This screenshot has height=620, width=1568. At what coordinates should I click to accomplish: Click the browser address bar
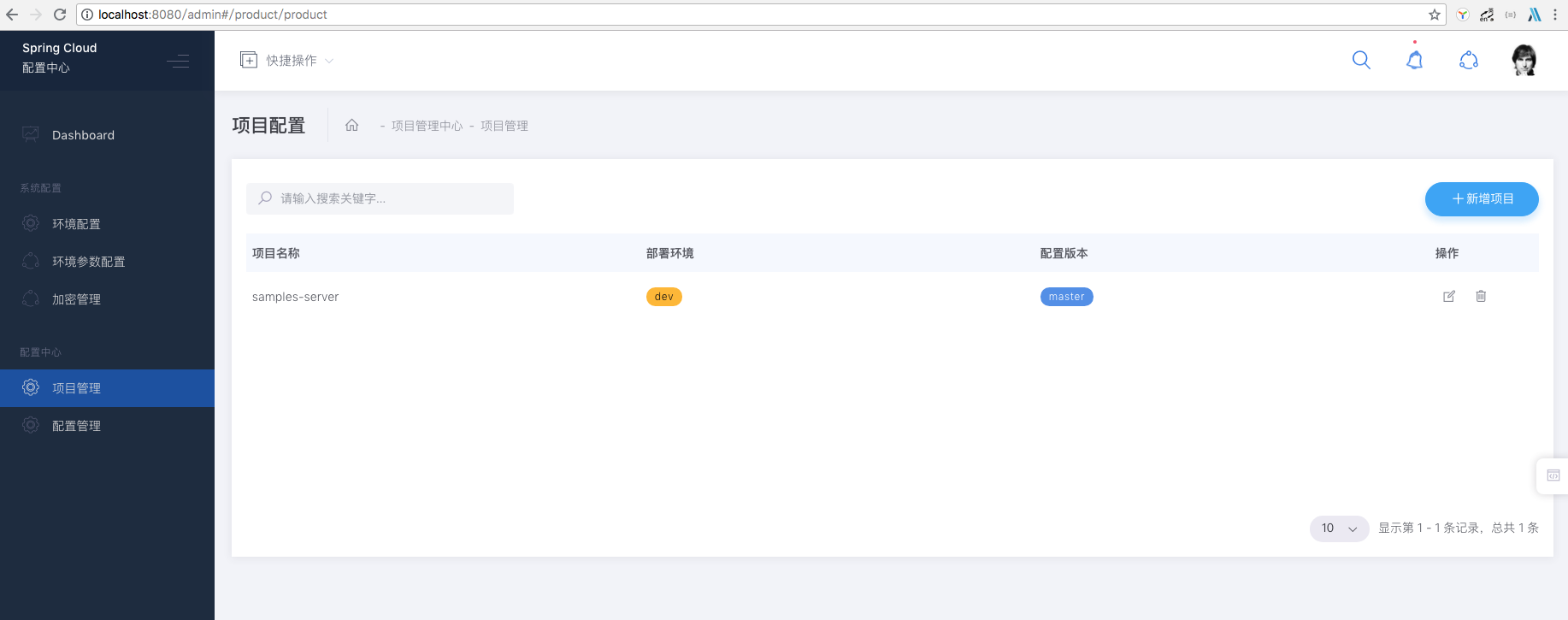[761, 15]
